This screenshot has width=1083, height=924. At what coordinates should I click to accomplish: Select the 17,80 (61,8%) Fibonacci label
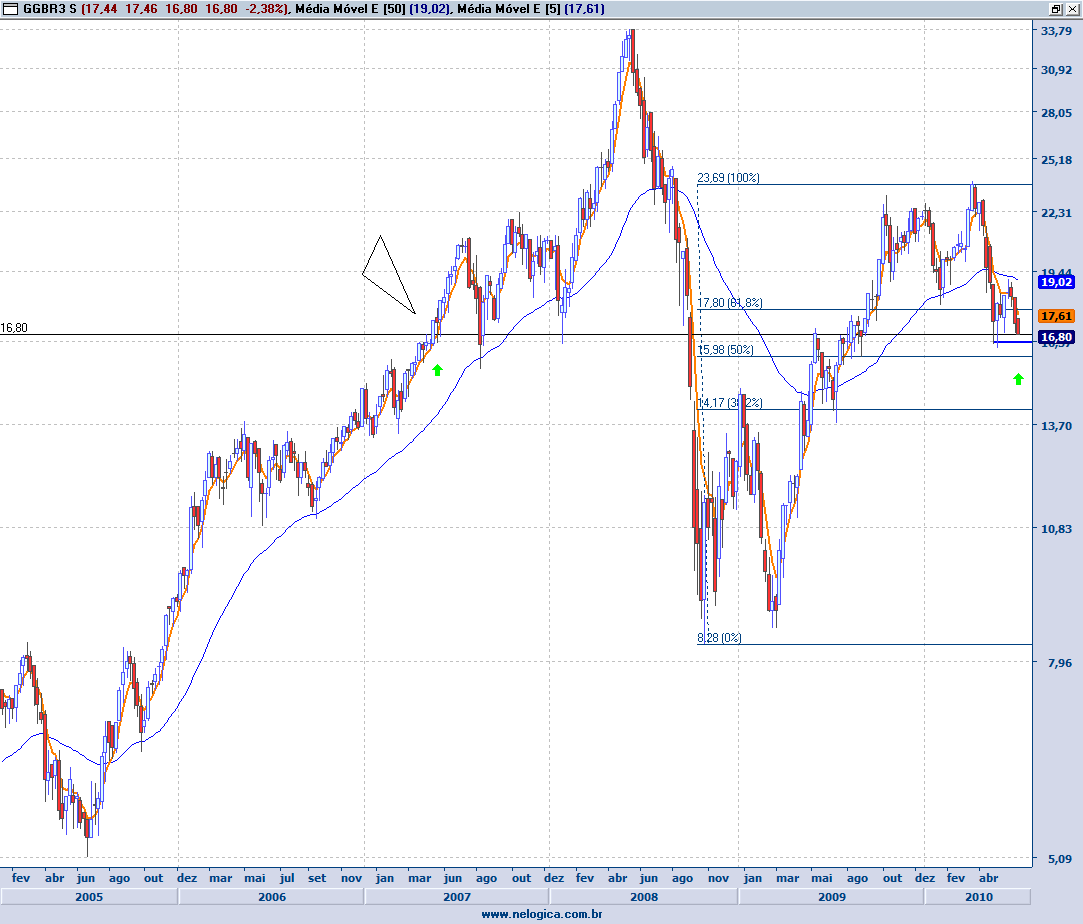point(729,302)
